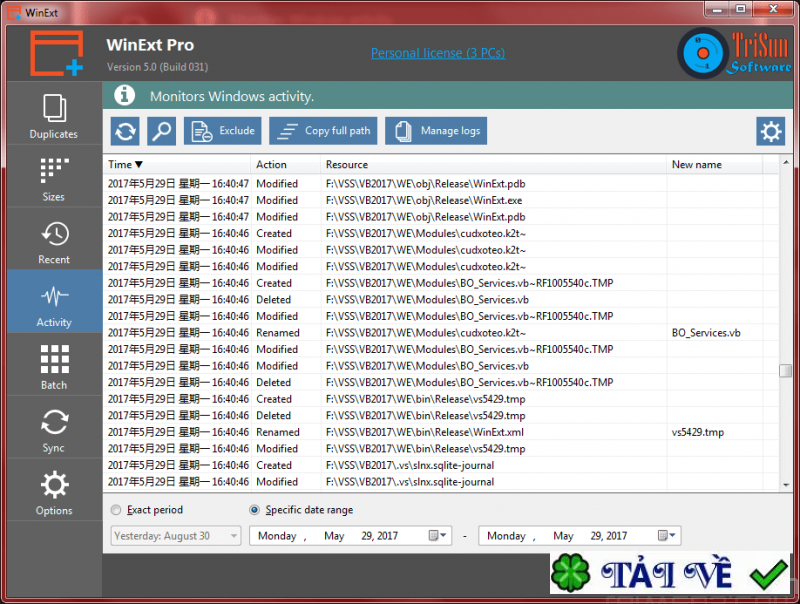Open the start date calendar dropdown

click(438, 536)
